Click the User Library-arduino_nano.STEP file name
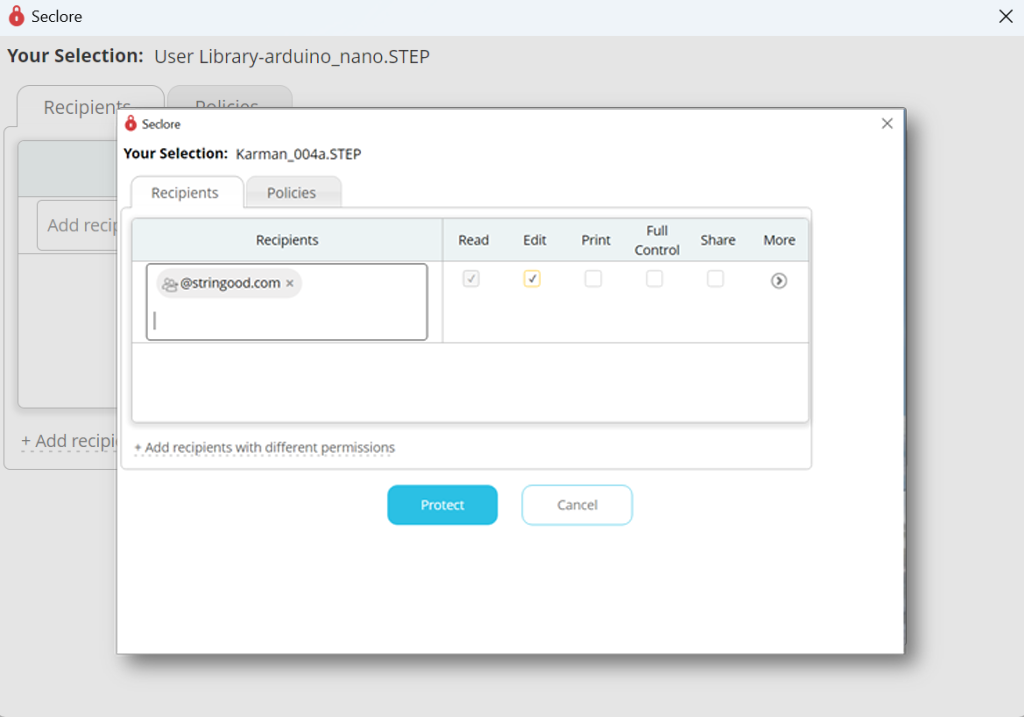The height and width of the screenshot is (717, 1024). click(x=292, y=57)
